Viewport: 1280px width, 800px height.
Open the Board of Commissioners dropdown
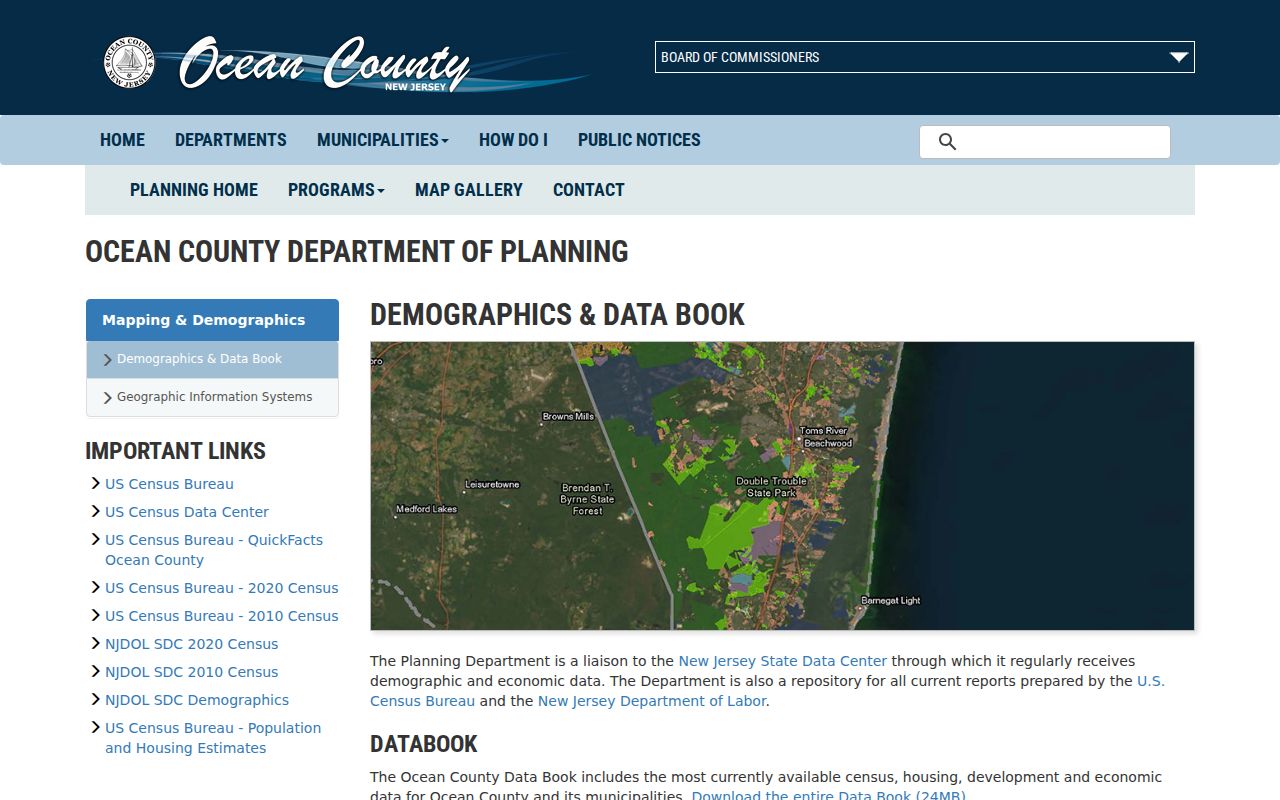[x=925, y=57]
